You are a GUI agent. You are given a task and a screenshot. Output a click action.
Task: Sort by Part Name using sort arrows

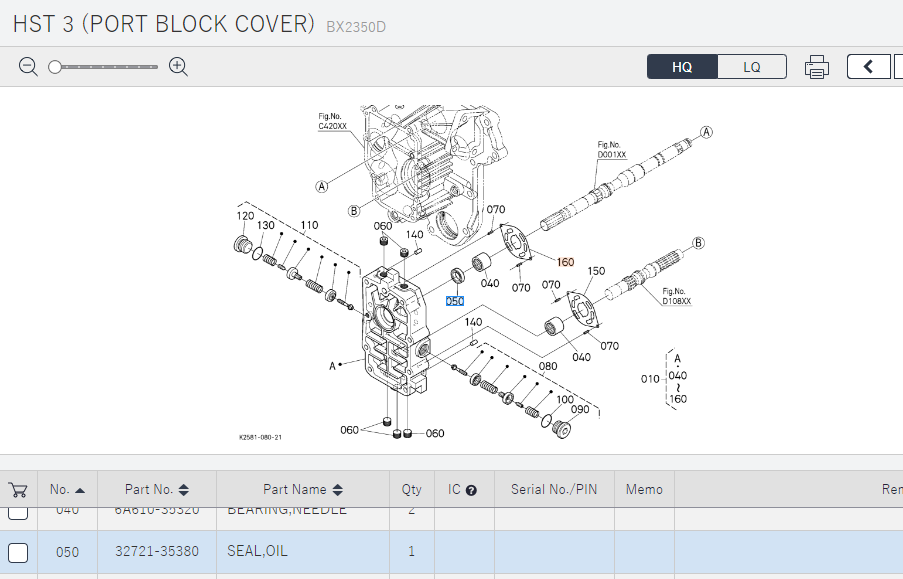click(338, 490)
